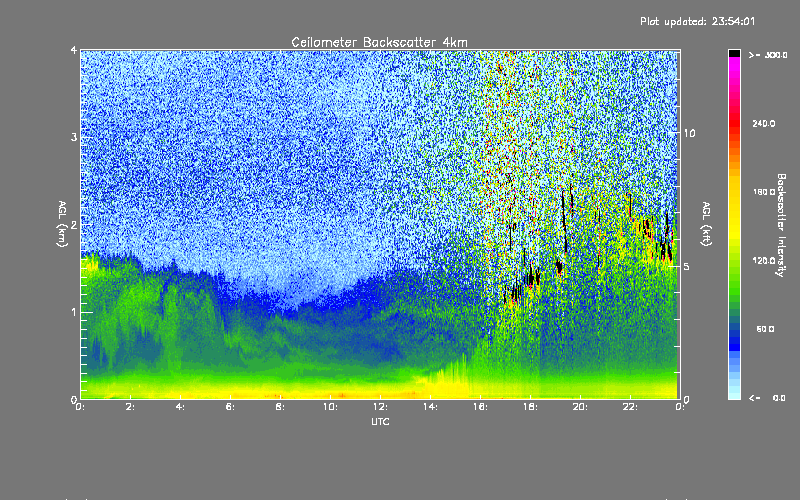Click the 10 tick on the kft axis
This screenshot has height=500, width=800.
pyautogui.click(x=689, y=133)
